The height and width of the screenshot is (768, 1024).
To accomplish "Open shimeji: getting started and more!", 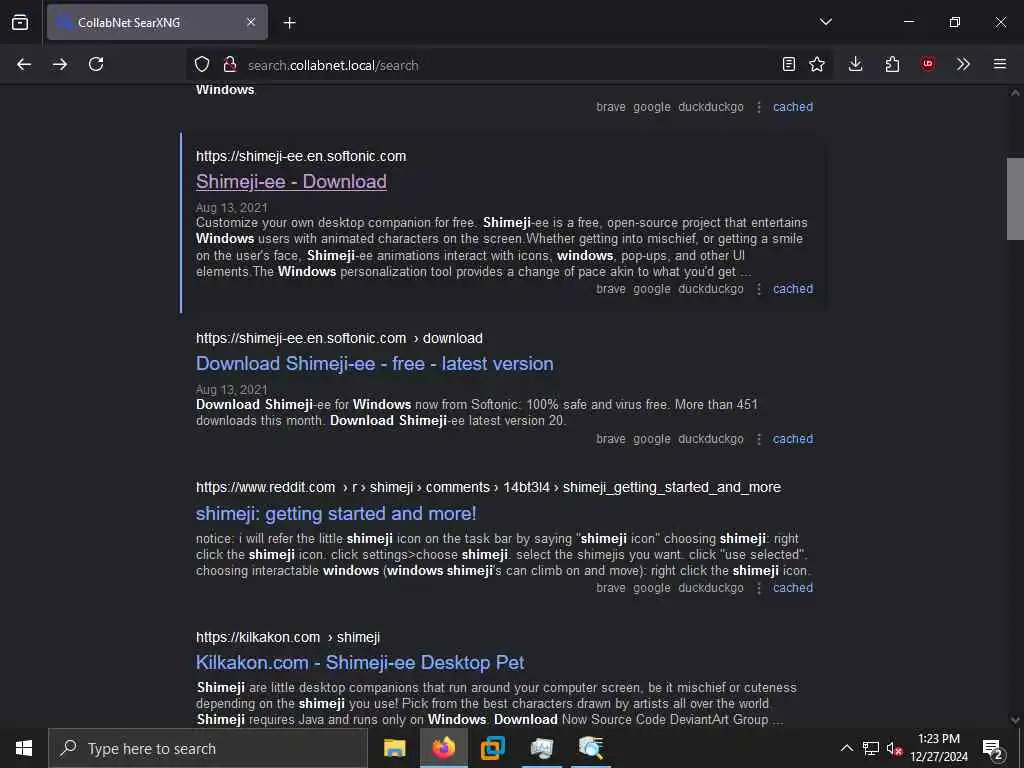I will (336, 513).
